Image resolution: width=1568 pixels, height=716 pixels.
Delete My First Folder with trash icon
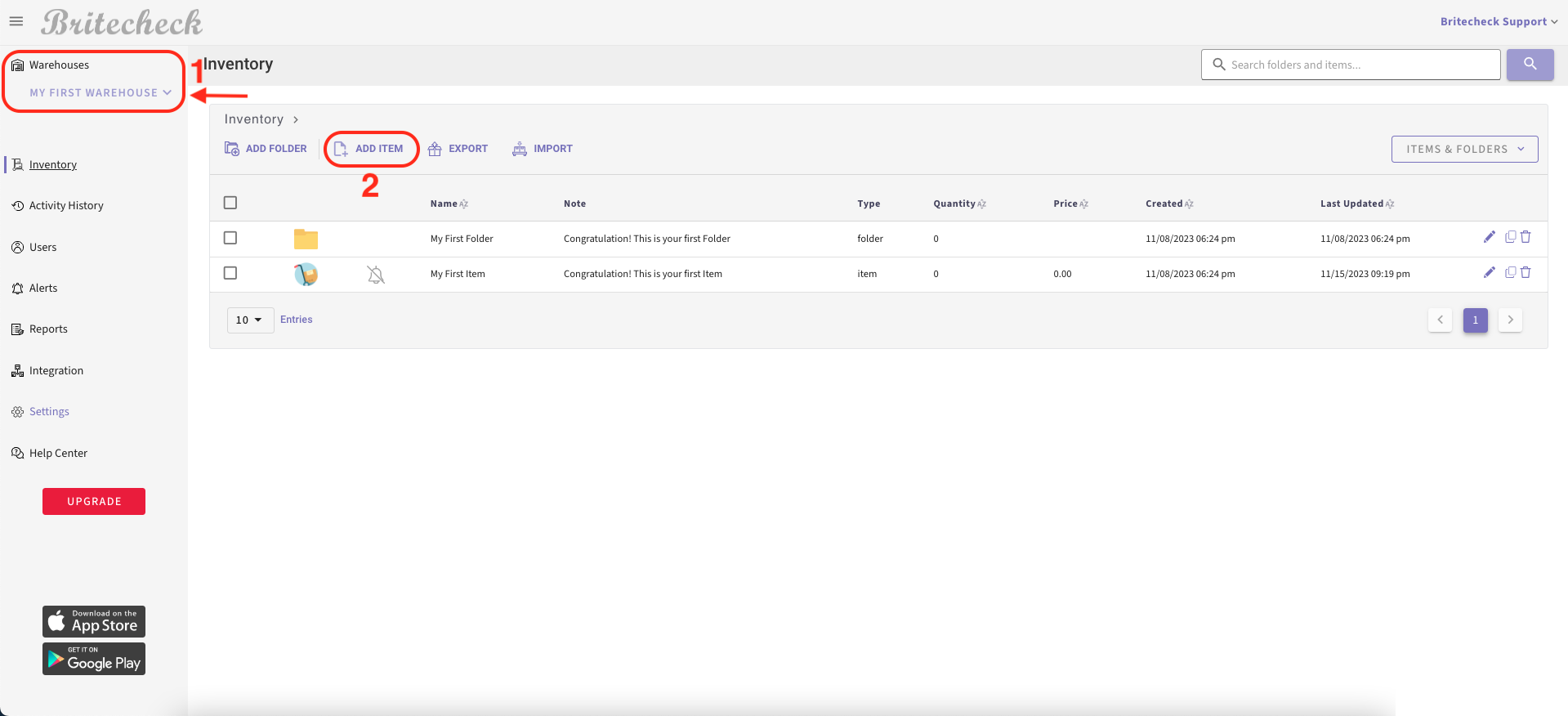pos(1526,237)
